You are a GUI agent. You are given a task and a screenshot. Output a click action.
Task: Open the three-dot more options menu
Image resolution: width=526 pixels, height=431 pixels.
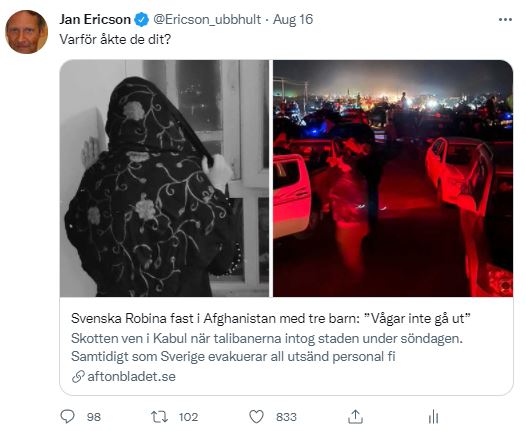pyautogui.click(x=505, y=20)
